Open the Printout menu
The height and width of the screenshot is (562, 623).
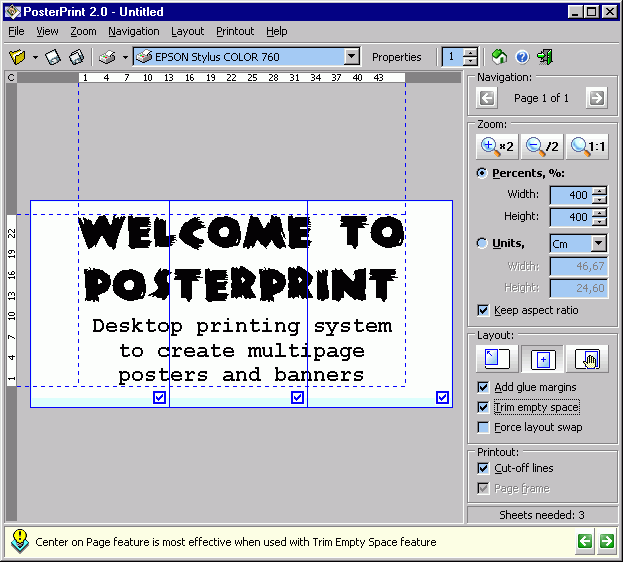[x=235, y=31]
